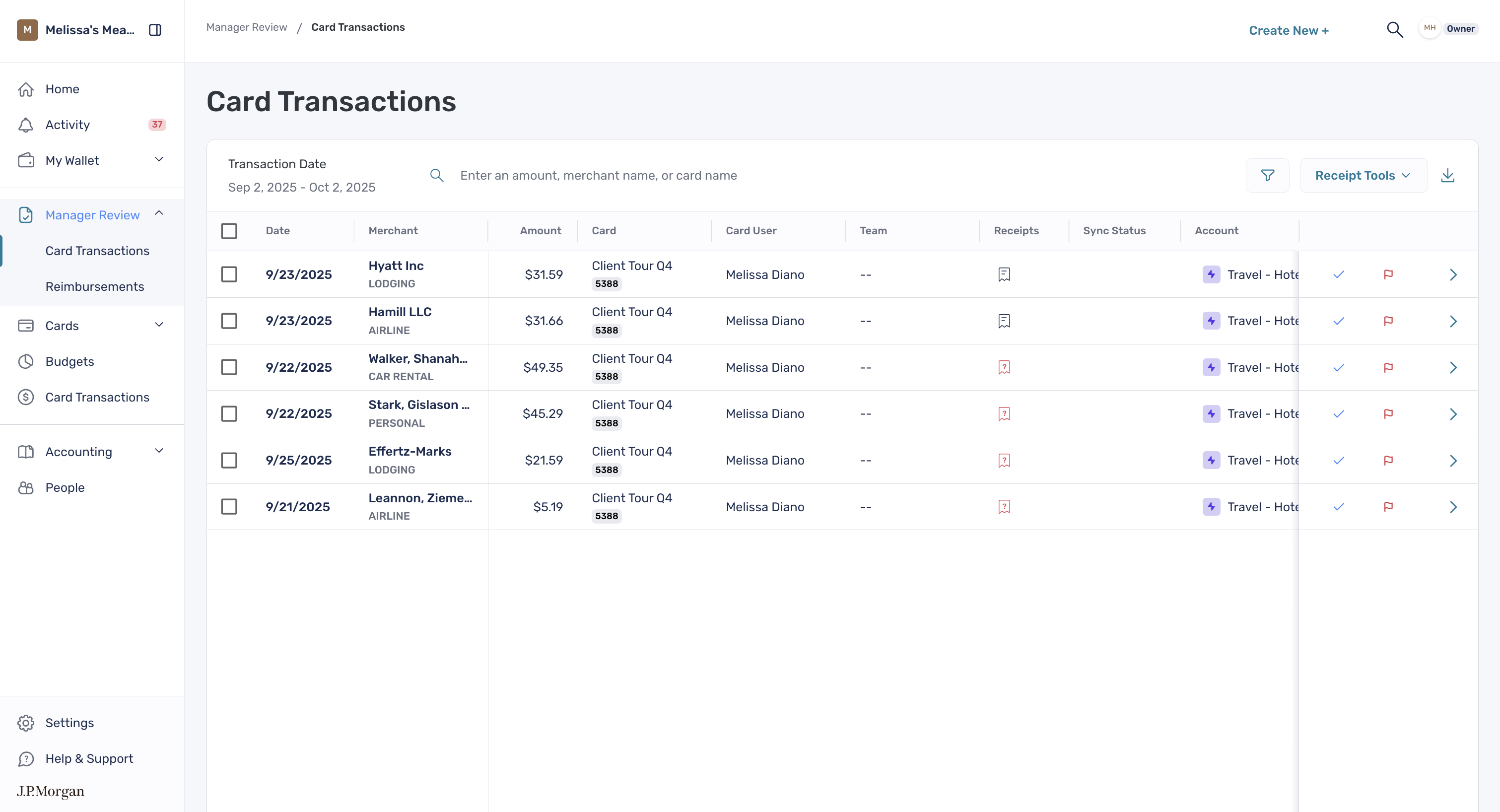Open the global search magnifier
1500x812 pixels.
1395,30
